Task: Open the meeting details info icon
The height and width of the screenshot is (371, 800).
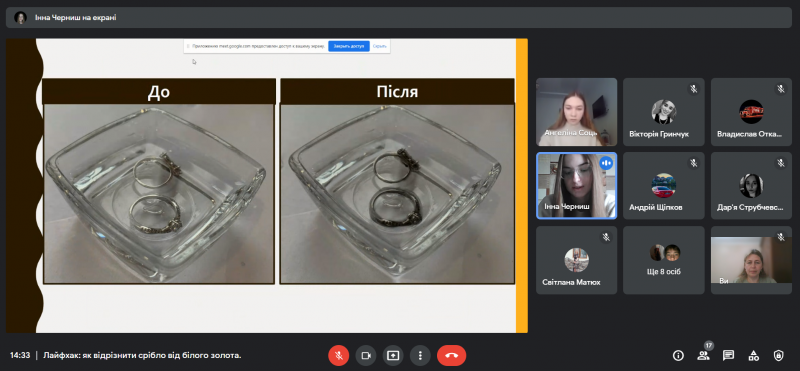Action: point(678,355)
